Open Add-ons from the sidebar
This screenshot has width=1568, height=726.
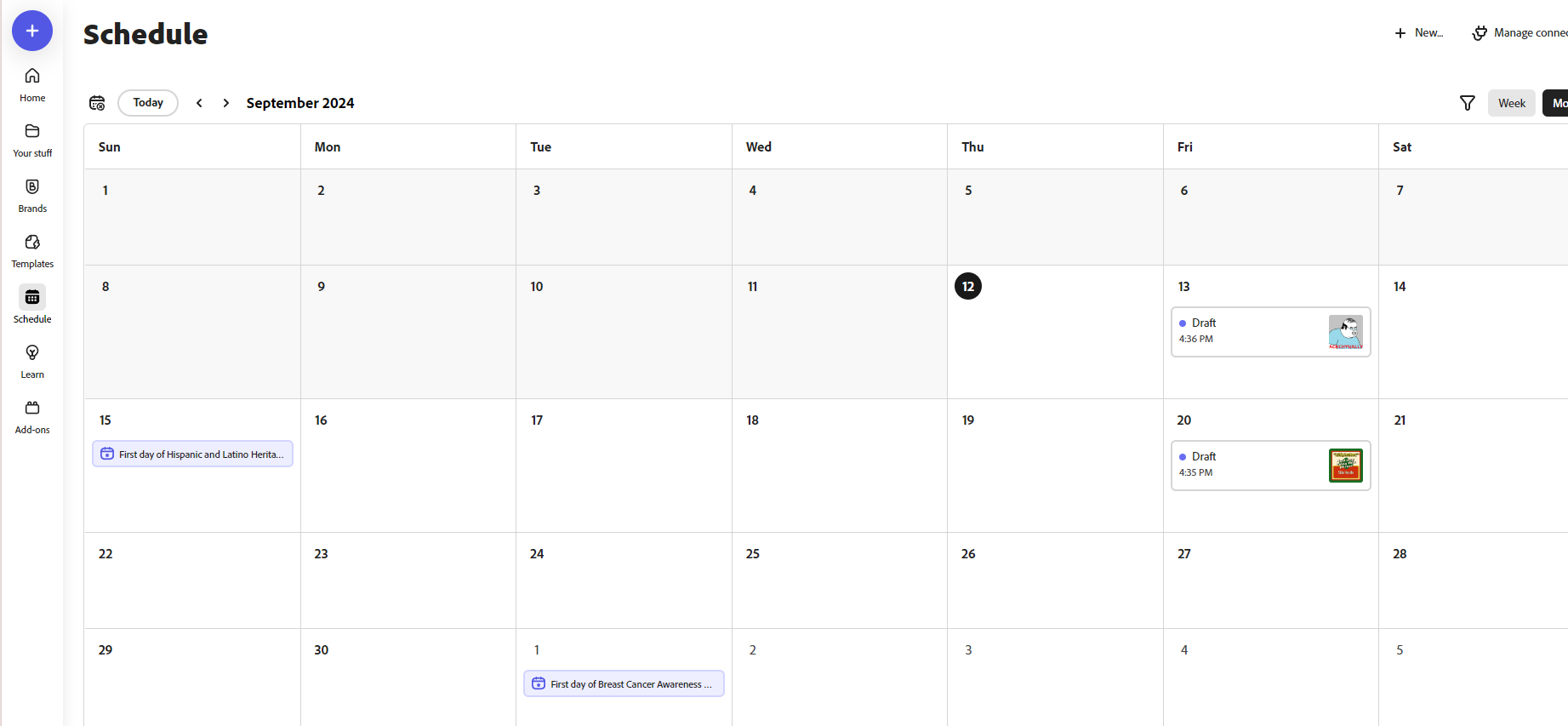click(x=31, y=416)
